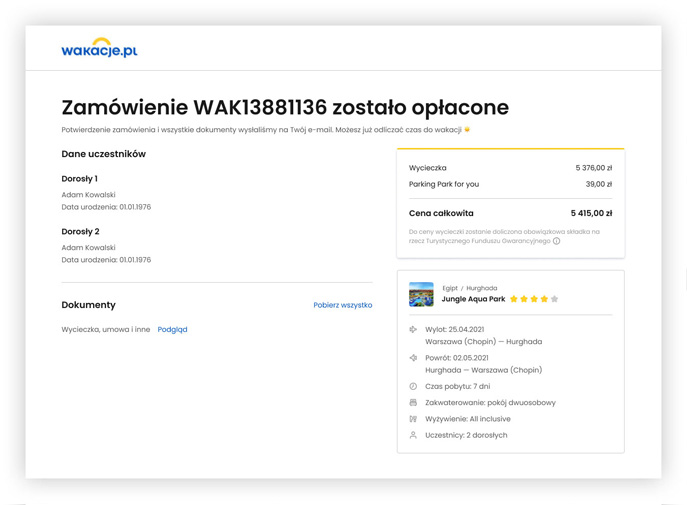Click the total 5 415,00 zł amount
Viewport: 687px width, 505px height.
point(591,213)
